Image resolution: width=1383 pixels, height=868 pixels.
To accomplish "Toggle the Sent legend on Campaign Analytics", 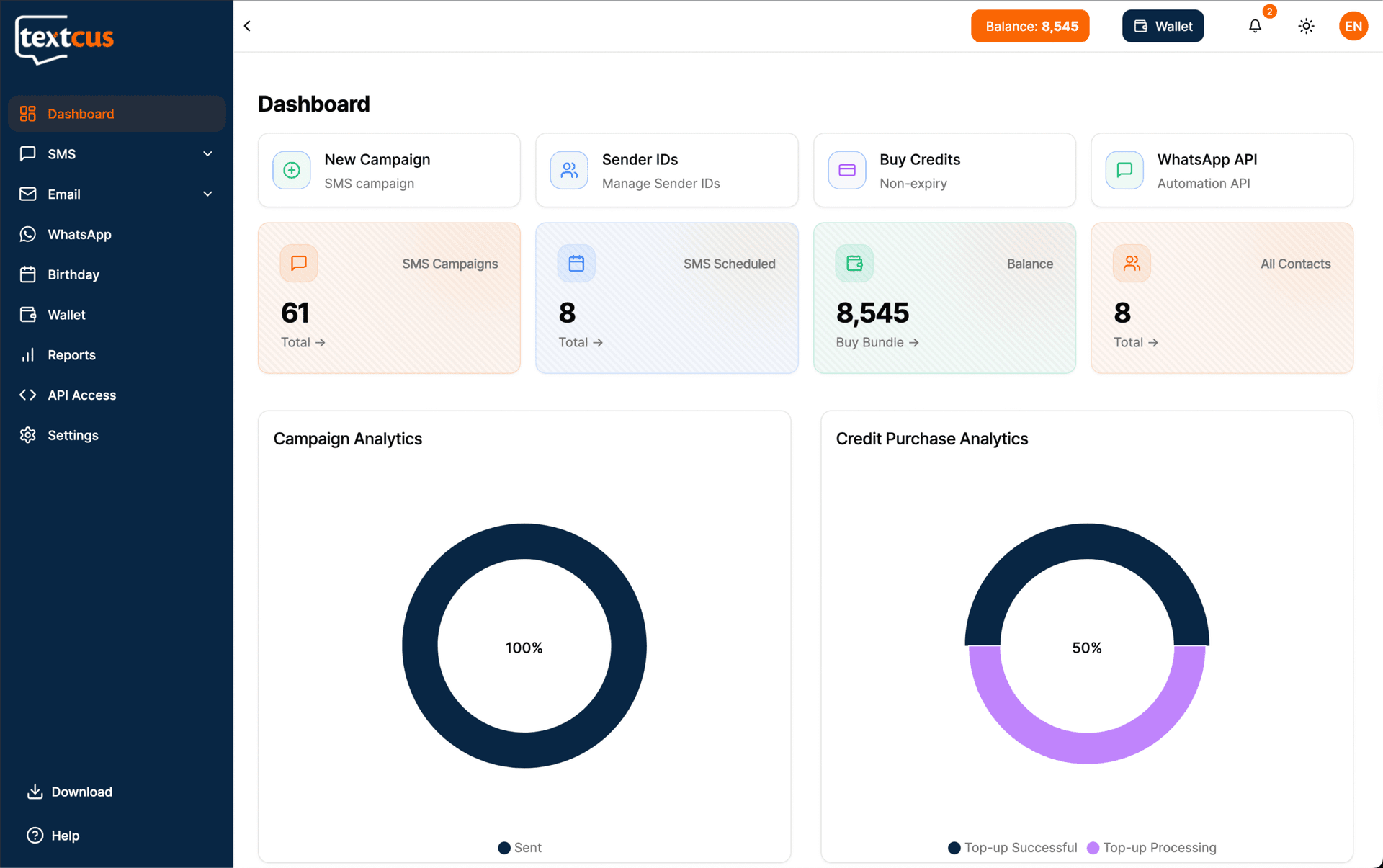I will [519, 848].
